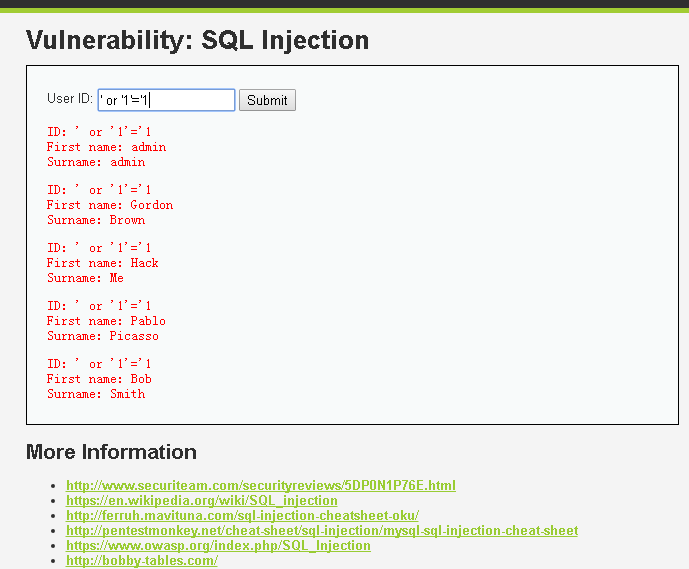Viewport: 689px width, 569px height.
Task: Click the "First name: Gordon" result line
Action: click(109, 205)
